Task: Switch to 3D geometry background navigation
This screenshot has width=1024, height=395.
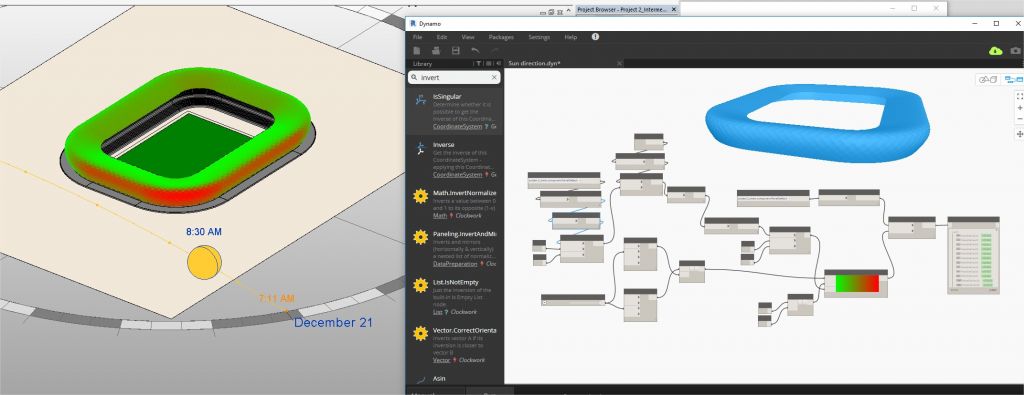Action: (x=988, y=80)
